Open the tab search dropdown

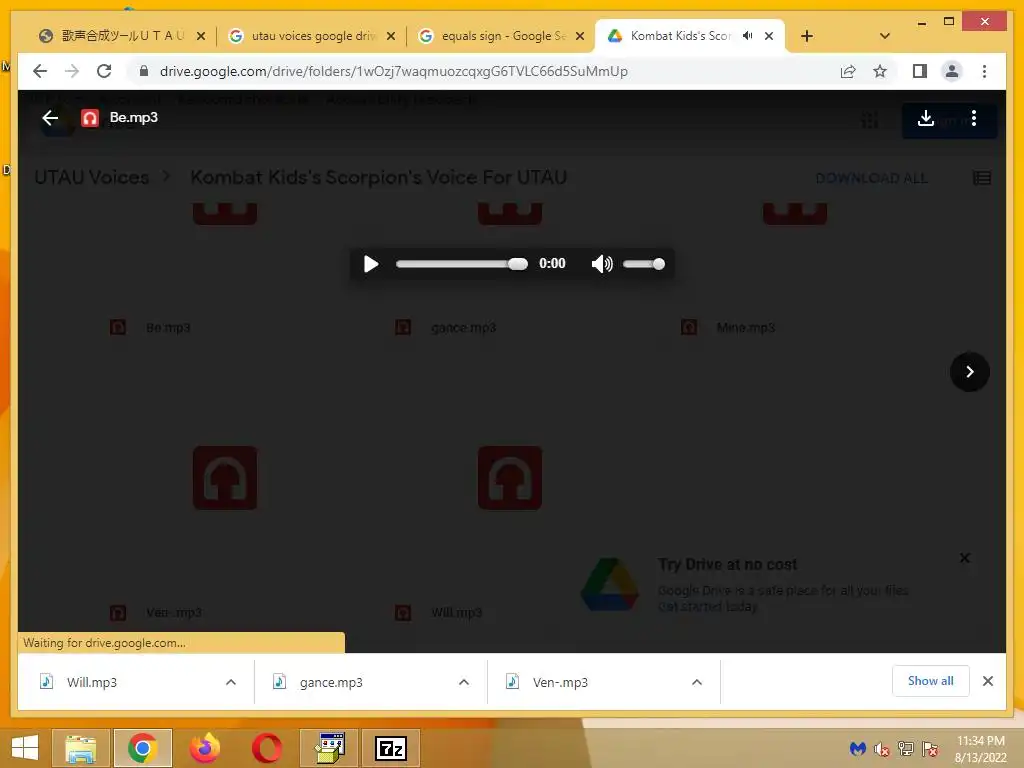coord(885,36)
